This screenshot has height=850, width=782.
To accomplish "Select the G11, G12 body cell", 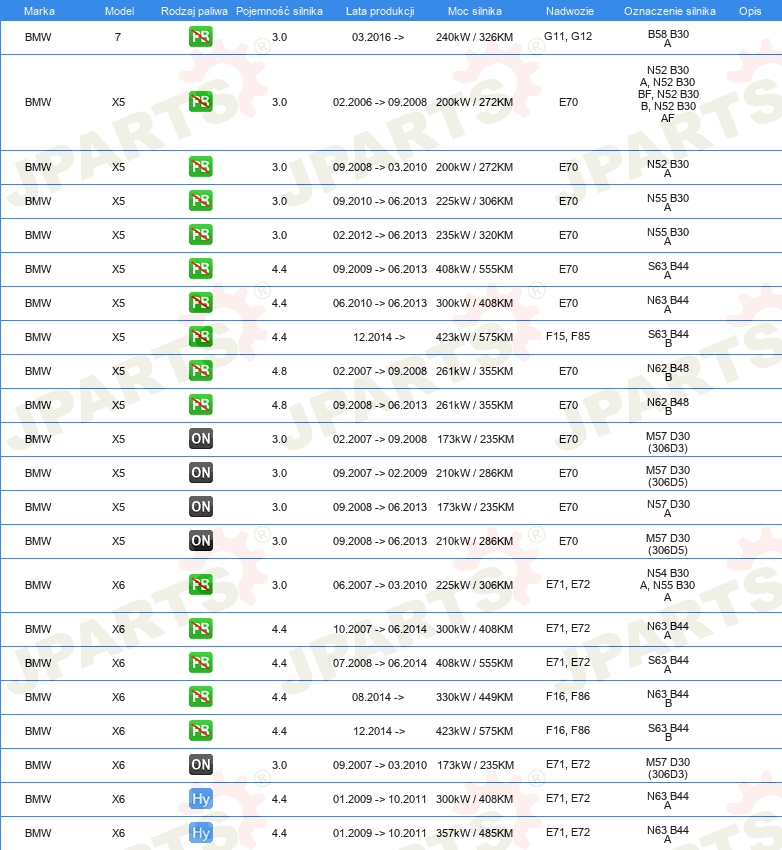I will coord(568,36).
